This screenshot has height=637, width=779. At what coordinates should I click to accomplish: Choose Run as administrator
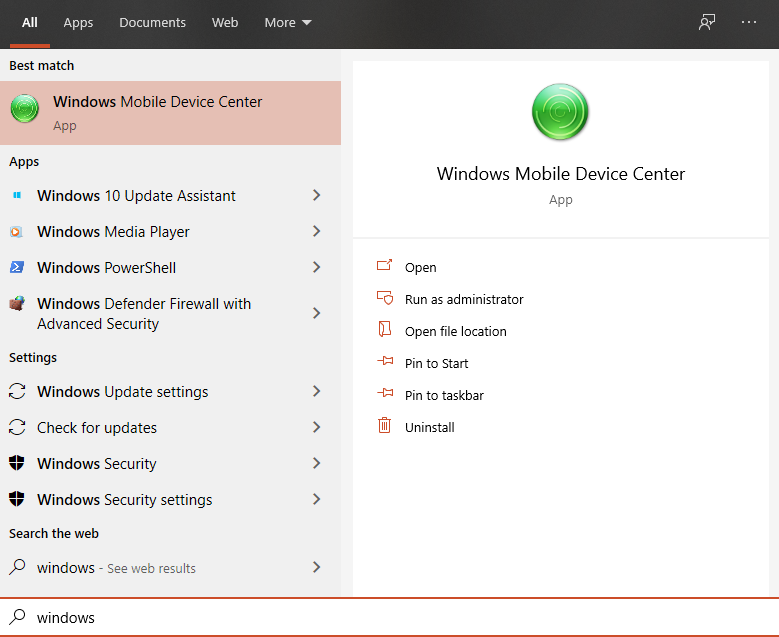point(463,299)
